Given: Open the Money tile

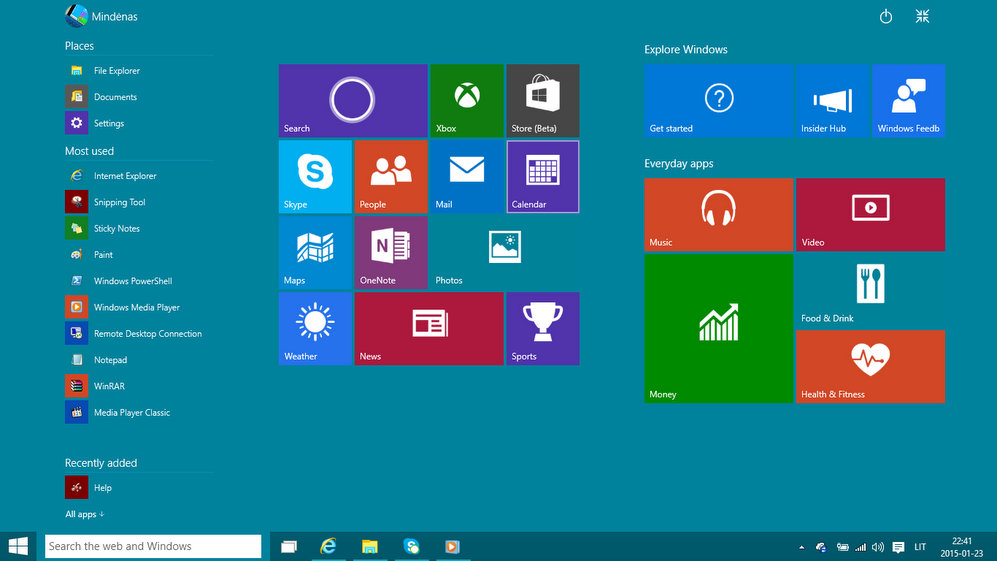Looking at the screenshot, I should [x=718, y=328].
